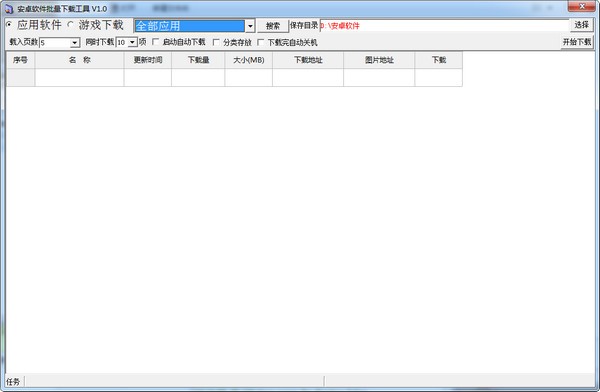Sort by the 名称 column header
This screenshot has height=392, width=600.
pyautogui.click(x=79, y=60)
